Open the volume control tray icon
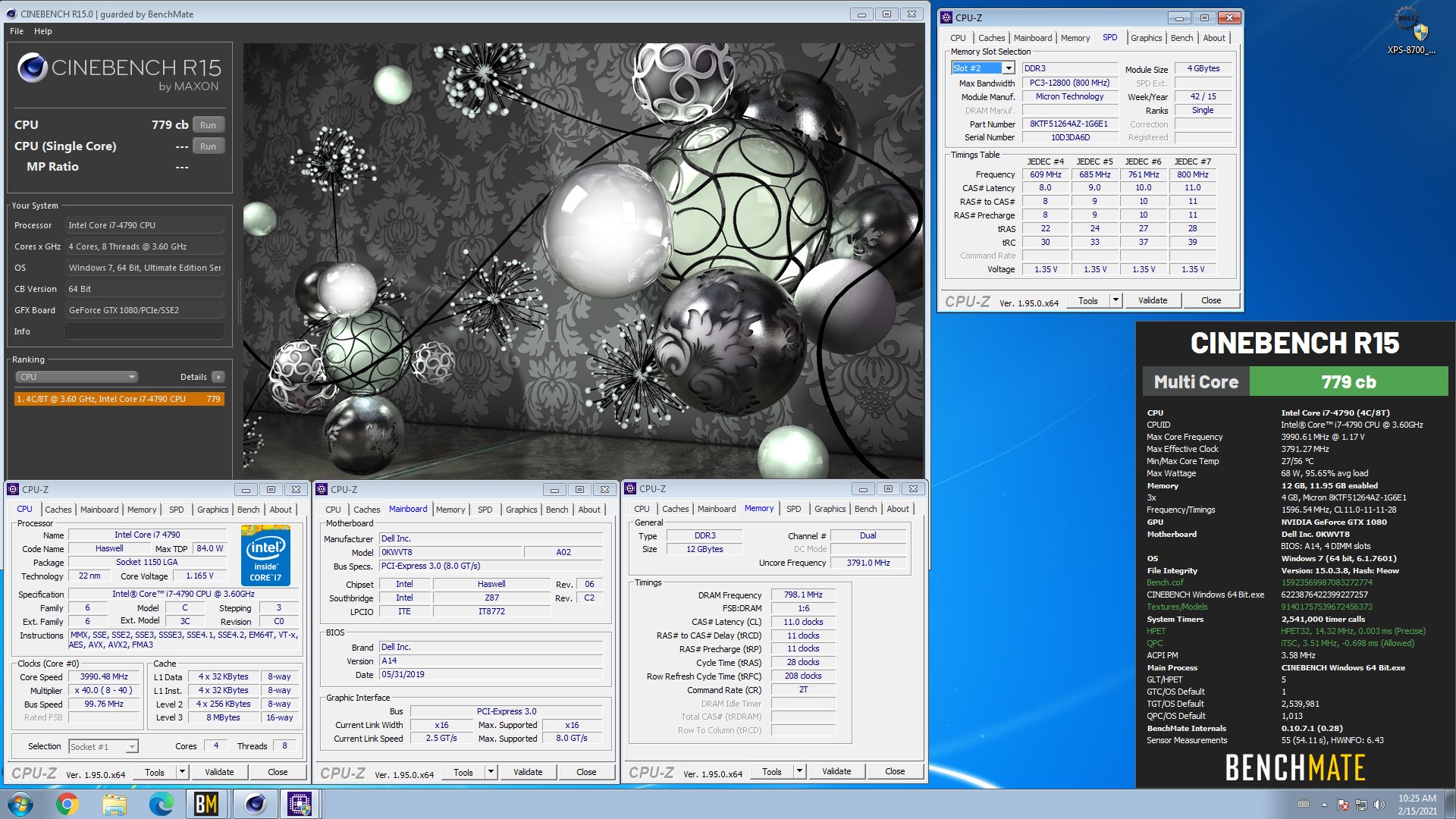 click(x=1379, y=805)
